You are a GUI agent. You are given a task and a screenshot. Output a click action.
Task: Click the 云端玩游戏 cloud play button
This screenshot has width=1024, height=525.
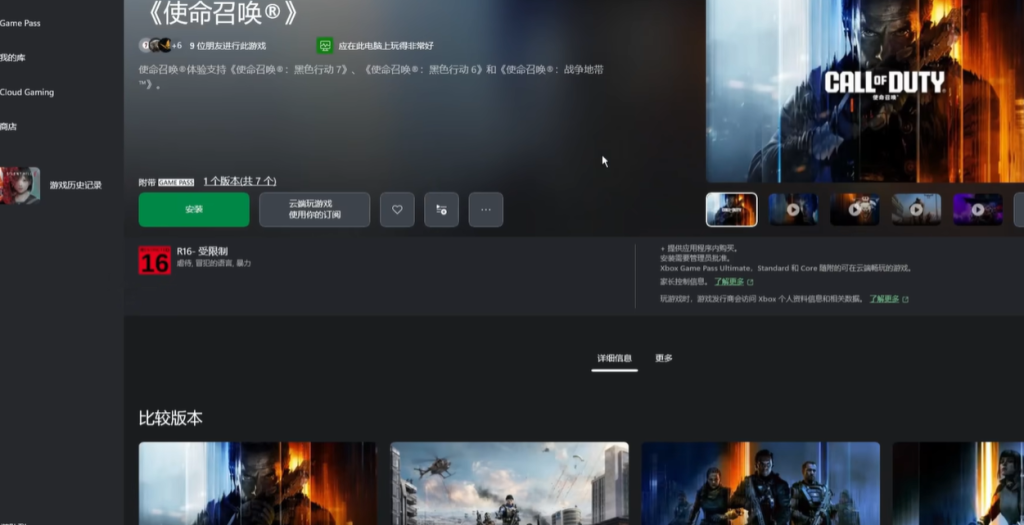[x=314, y=210]
